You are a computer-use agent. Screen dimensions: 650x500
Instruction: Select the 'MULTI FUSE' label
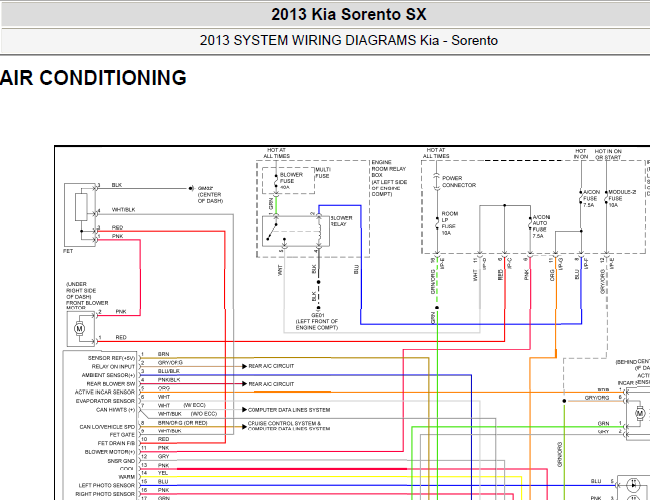(323, 172)
